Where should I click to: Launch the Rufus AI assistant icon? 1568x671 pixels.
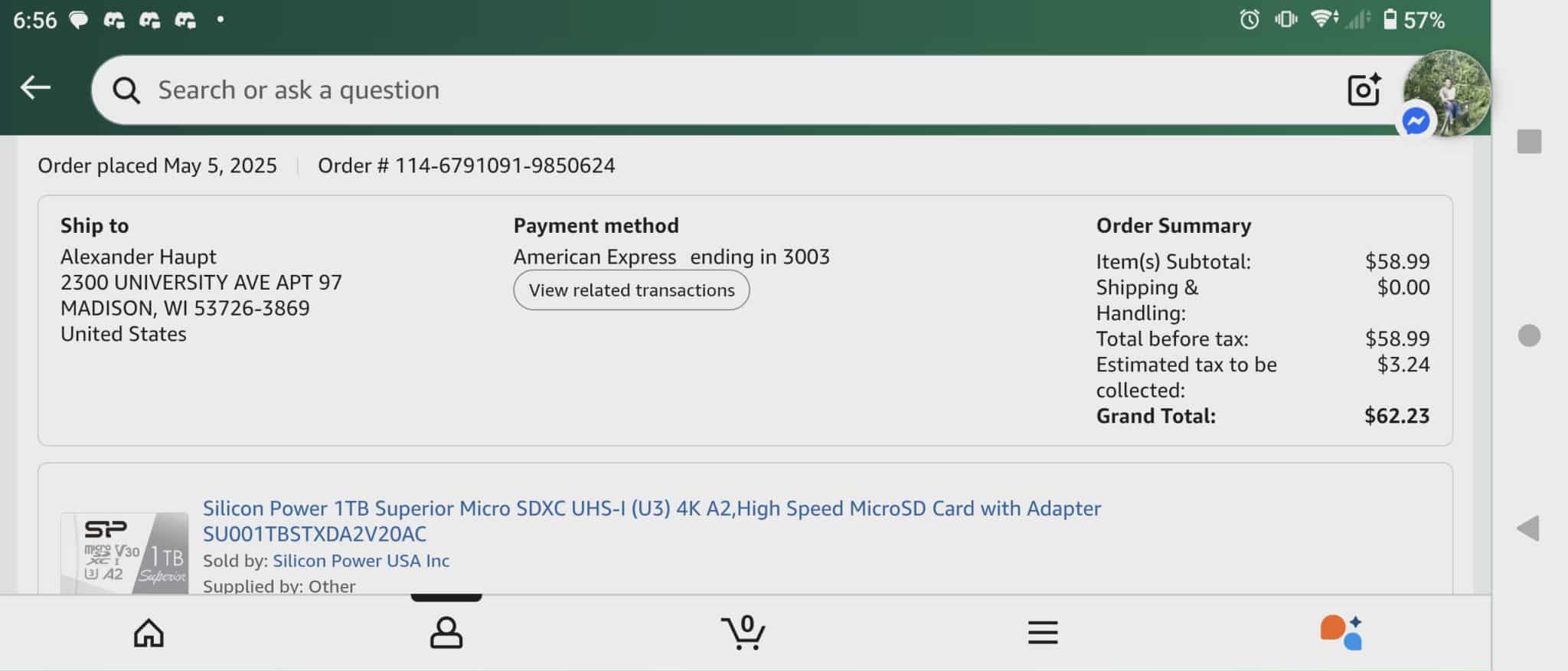[1341, 633]
